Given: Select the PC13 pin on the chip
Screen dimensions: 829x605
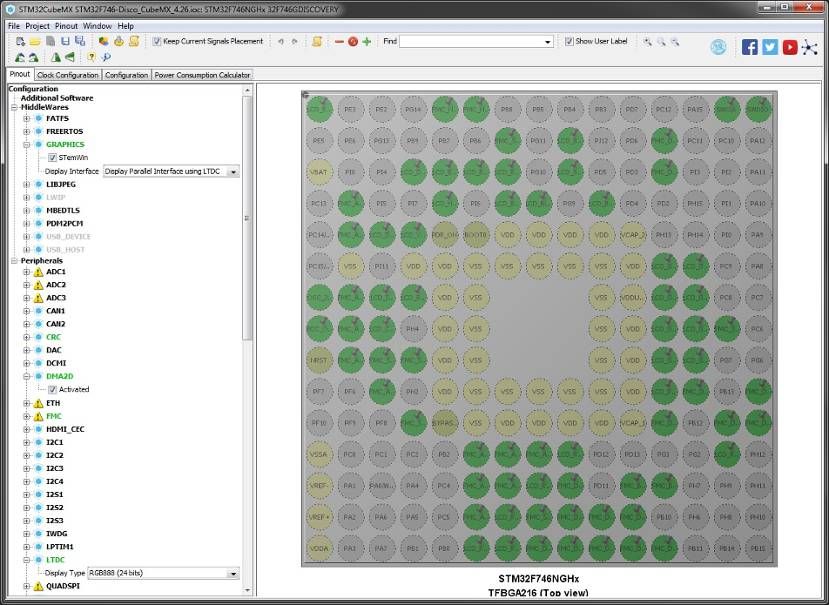Looking at the screenshot, I should (x=319, y=204).
